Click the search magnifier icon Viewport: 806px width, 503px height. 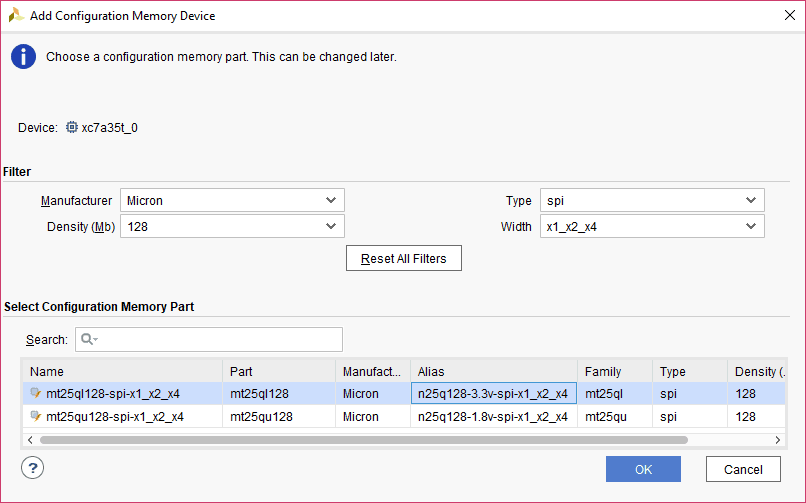pyautogui.click(x=88, y=340)
